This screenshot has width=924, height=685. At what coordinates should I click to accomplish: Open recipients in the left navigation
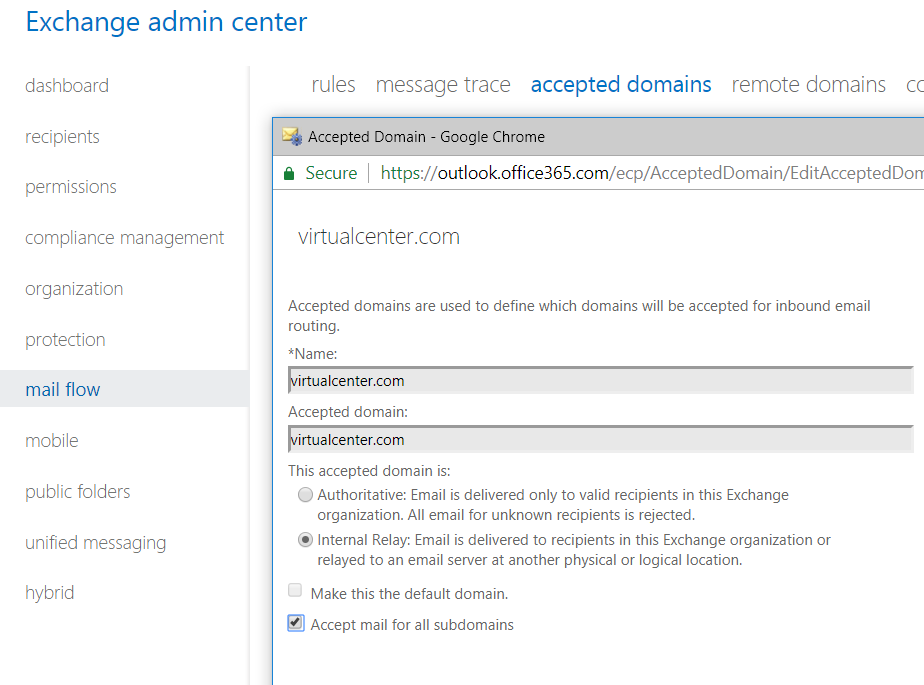(62, 137)
